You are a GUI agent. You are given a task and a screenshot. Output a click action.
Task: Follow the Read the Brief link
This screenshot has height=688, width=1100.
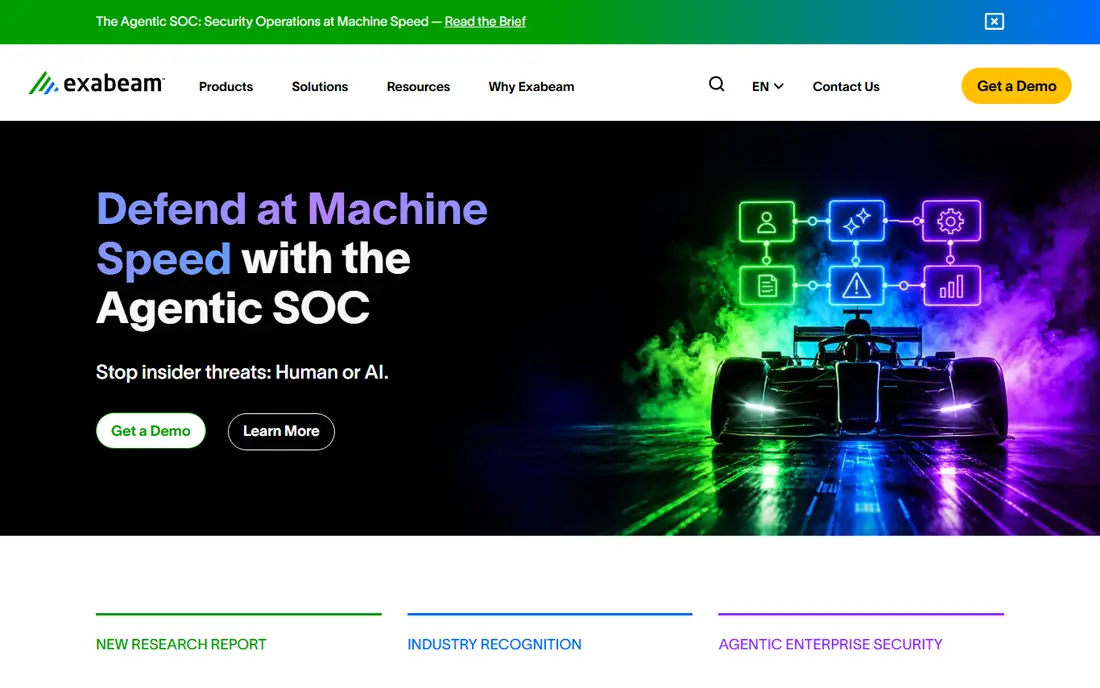coord(485,21)
